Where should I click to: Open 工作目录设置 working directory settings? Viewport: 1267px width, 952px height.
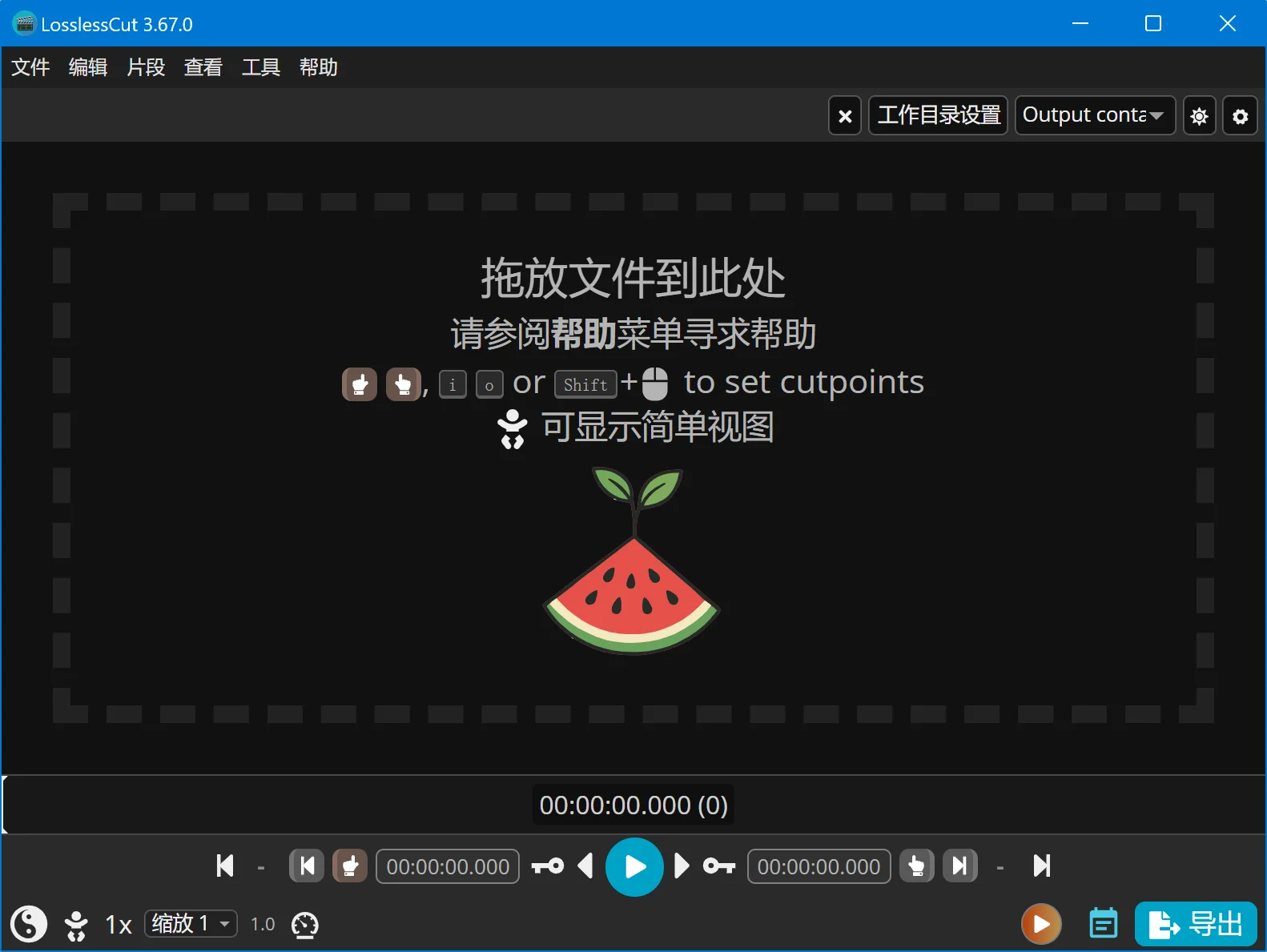click(x=939, y=115)
